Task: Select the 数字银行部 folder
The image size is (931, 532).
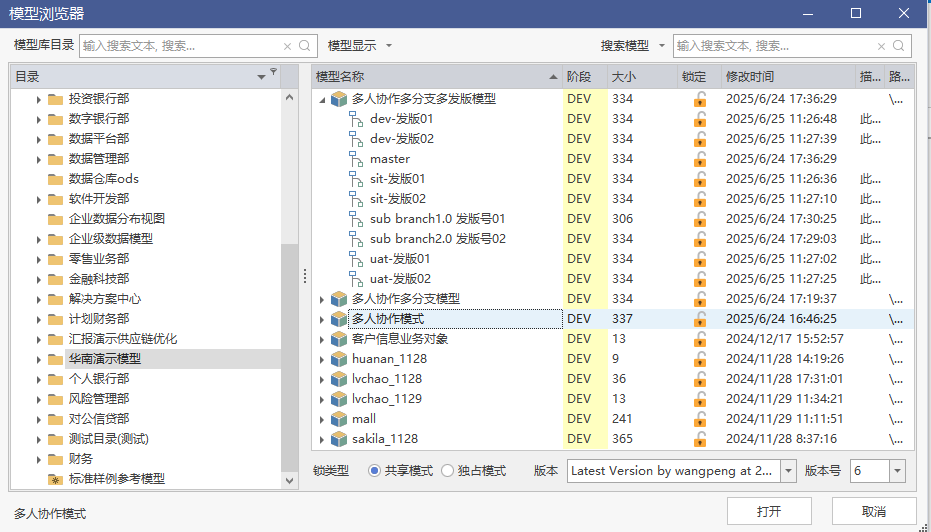Action: [99, 119]
